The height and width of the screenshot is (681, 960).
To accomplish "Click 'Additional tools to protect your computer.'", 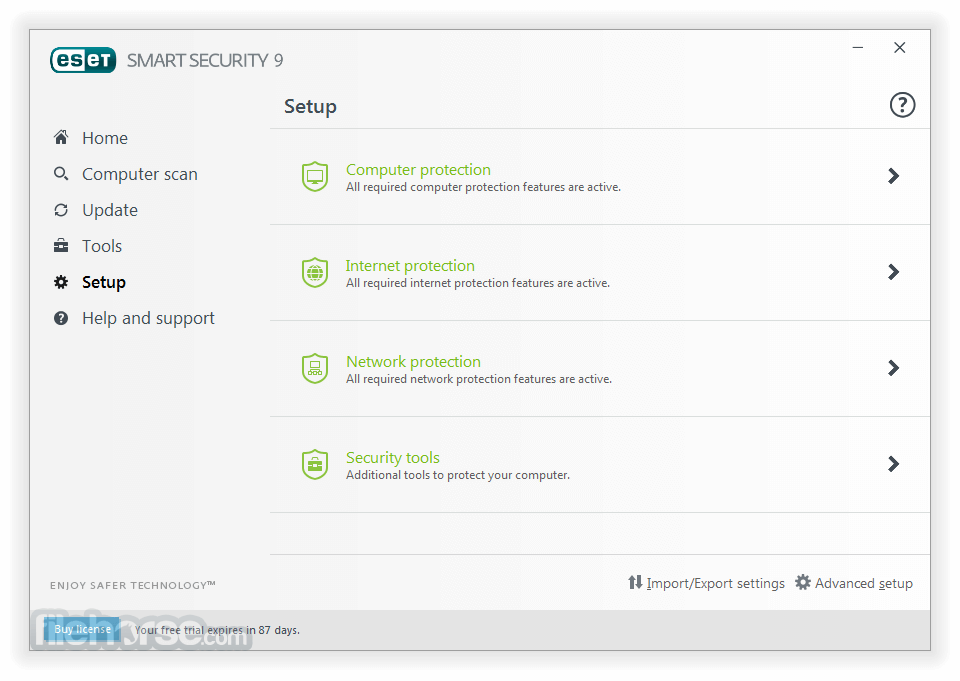I will (x=457, y=475).
